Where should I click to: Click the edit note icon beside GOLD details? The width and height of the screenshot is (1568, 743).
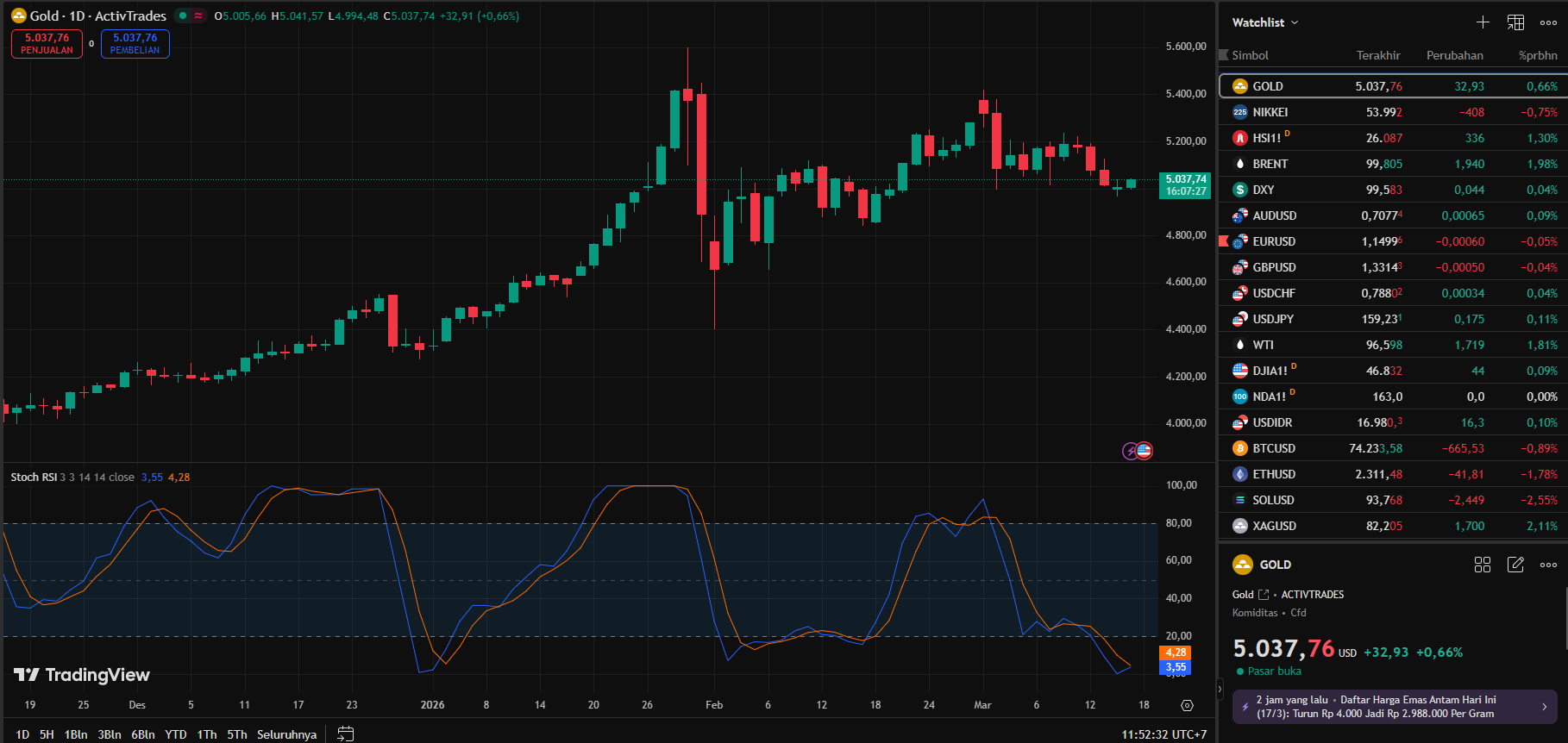tap(1515, 565)
